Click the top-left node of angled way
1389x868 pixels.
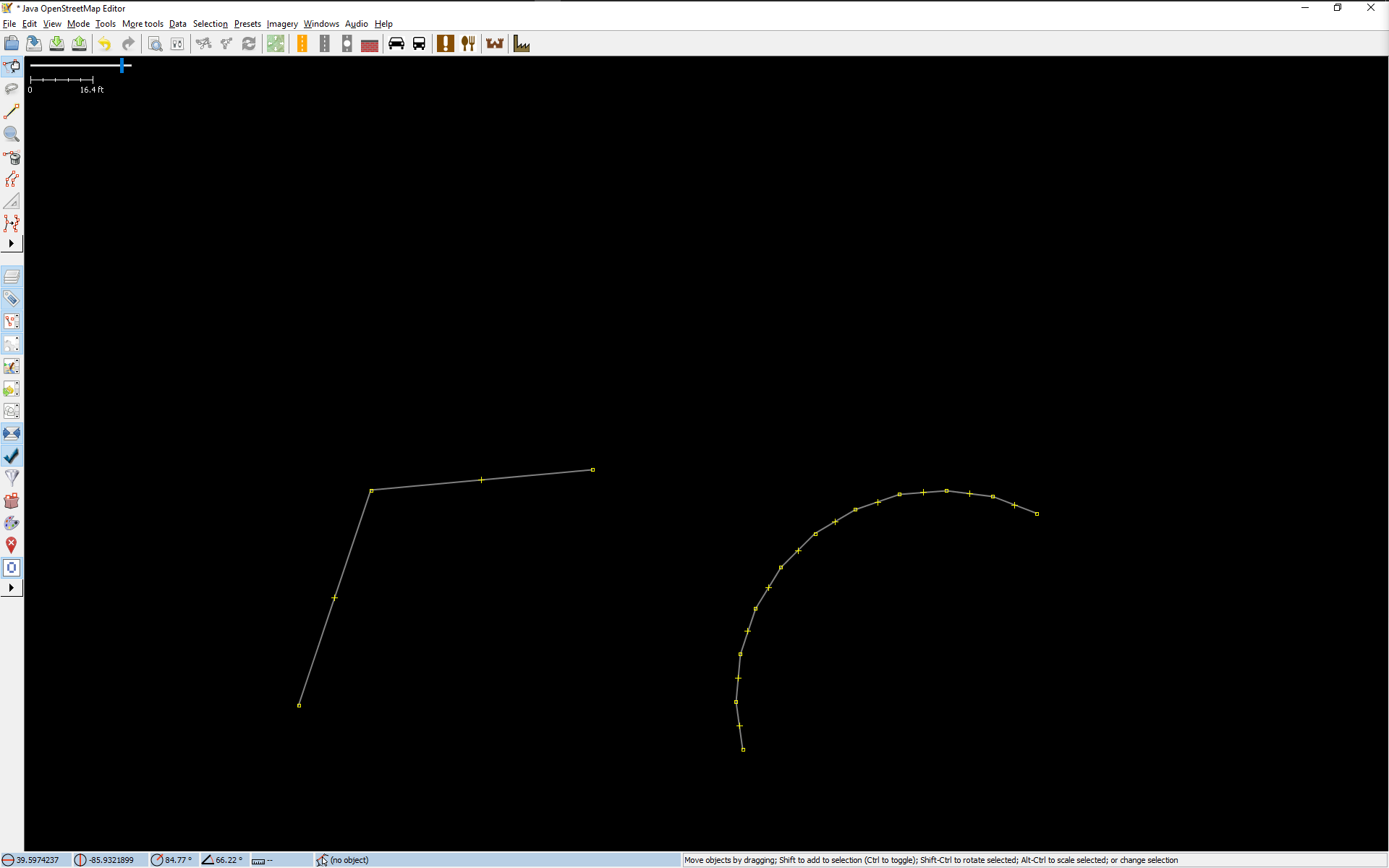point(371,490)
